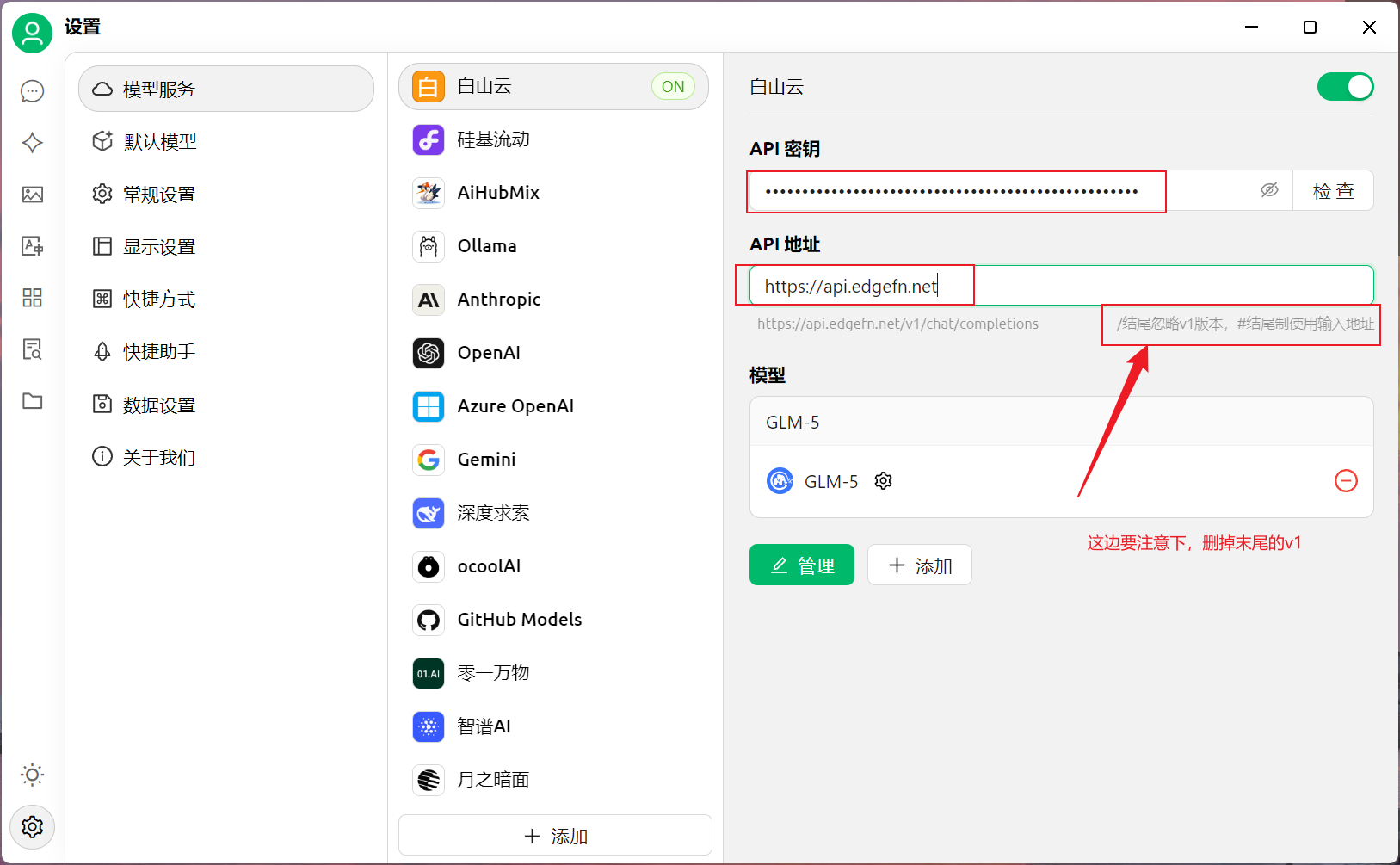Click the settings gear sidebar icon
1400x865 pixels.
pyautogui.click(x=33, y=827)
